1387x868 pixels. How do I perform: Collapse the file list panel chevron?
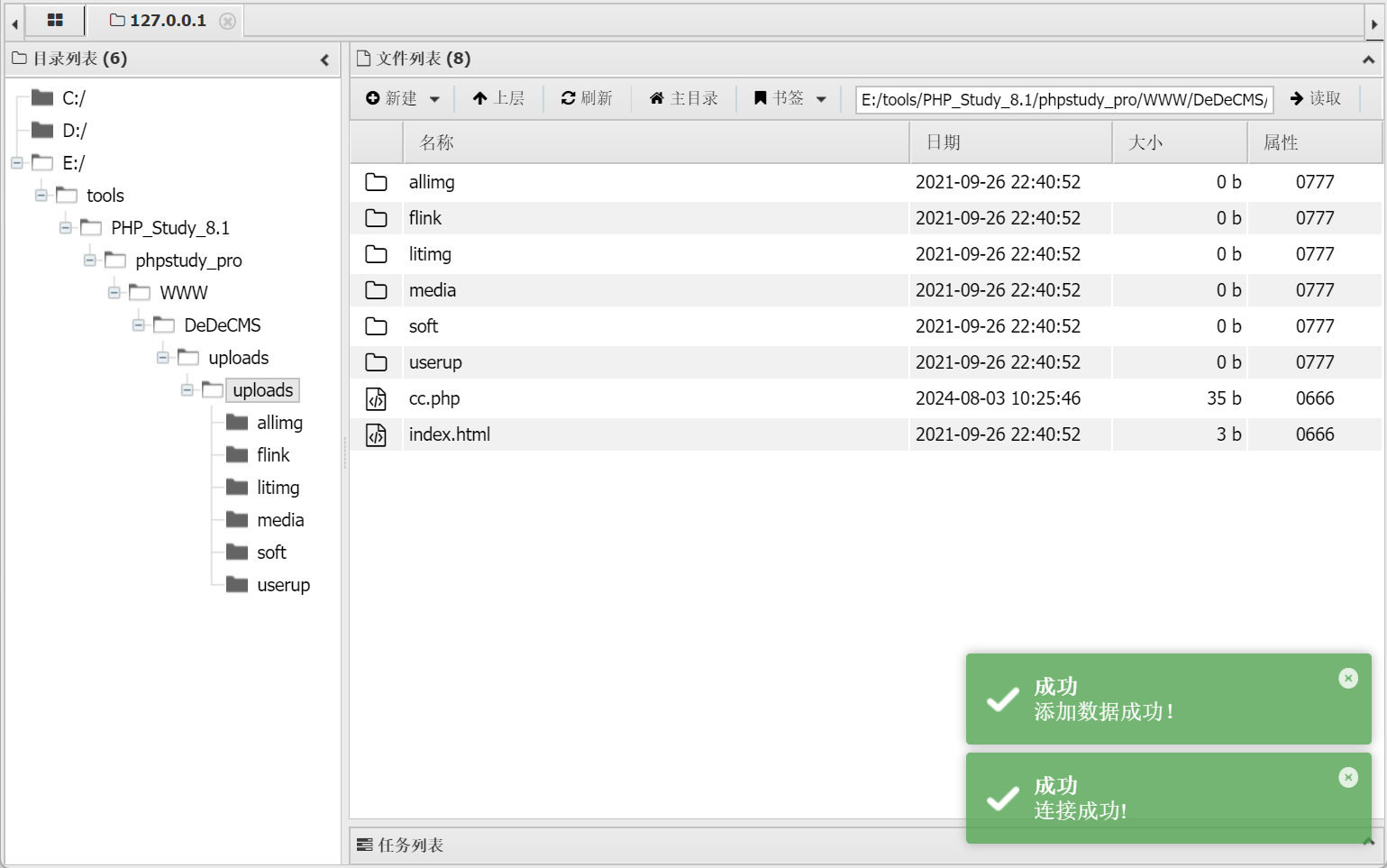point(1368,59)
